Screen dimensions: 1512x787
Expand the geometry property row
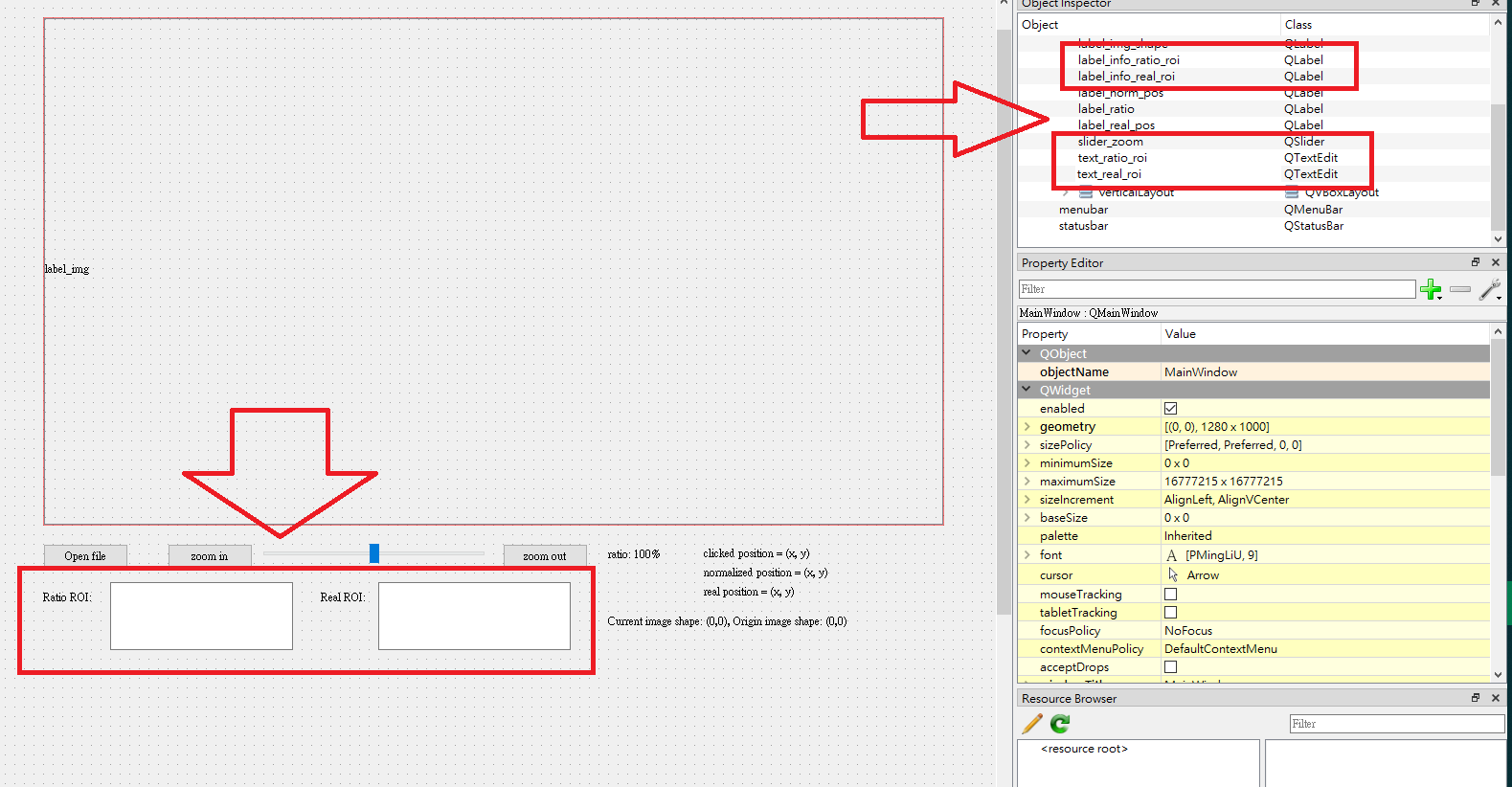pos(1027,427)
